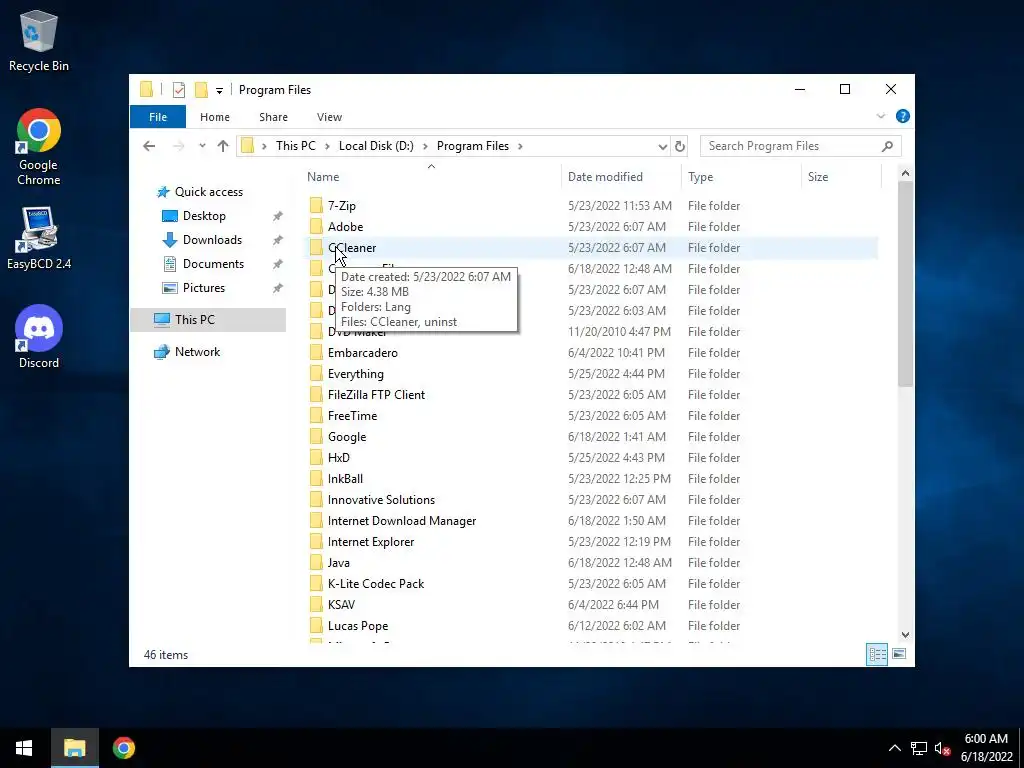Expand the chevron after Local Disk (D:) breadcrumb

[425, 146]
